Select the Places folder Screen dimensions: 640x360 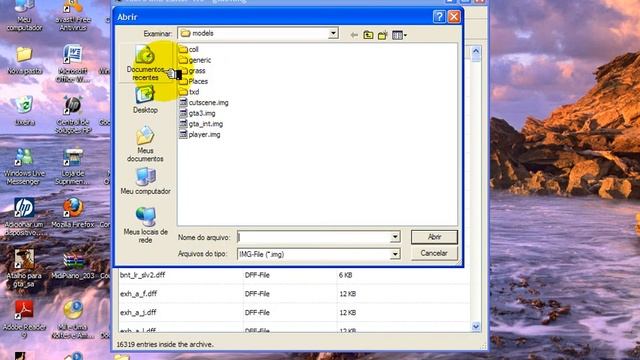coord(193,81)
